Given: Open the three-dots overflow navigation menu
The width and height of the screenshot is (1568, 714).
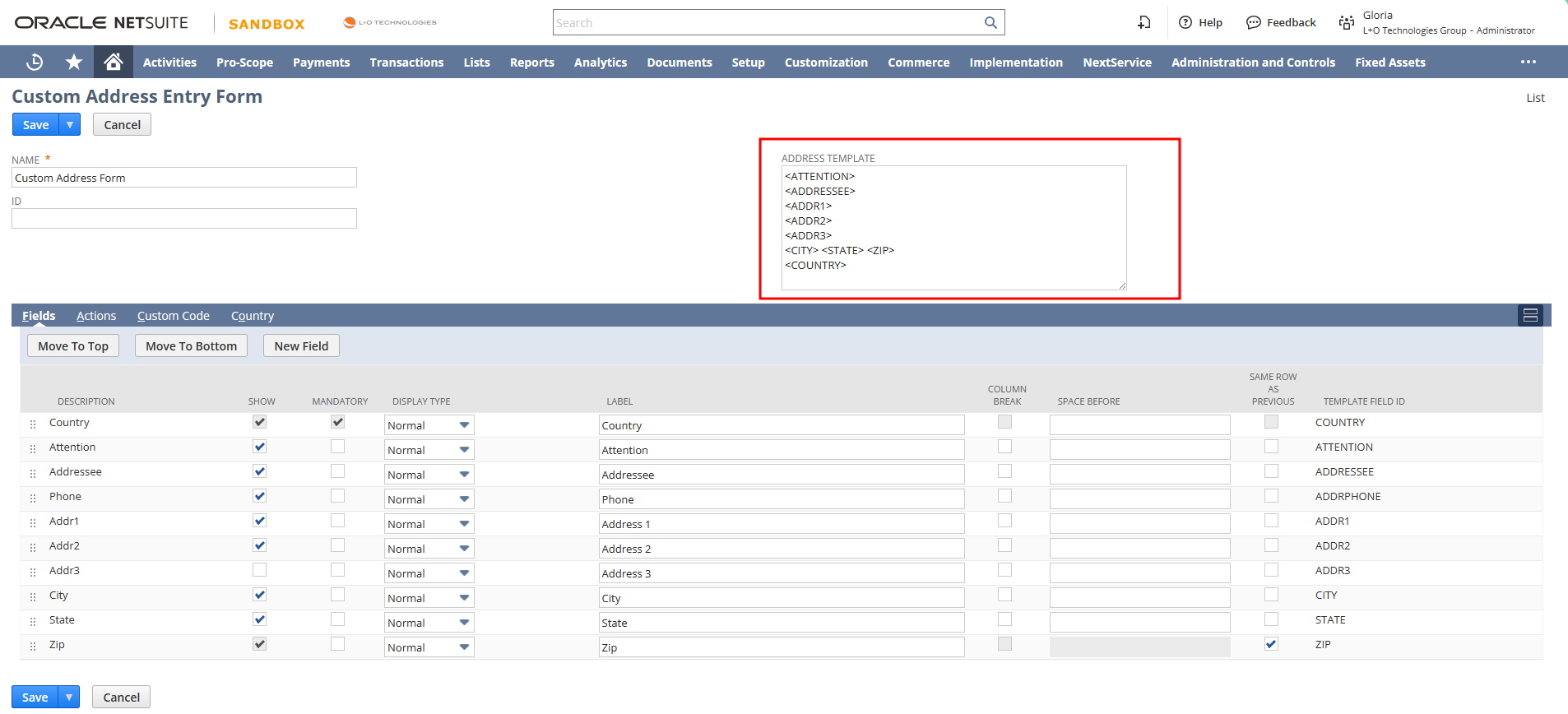Looking at the screenshot, I should click(x=1528, y=62).
